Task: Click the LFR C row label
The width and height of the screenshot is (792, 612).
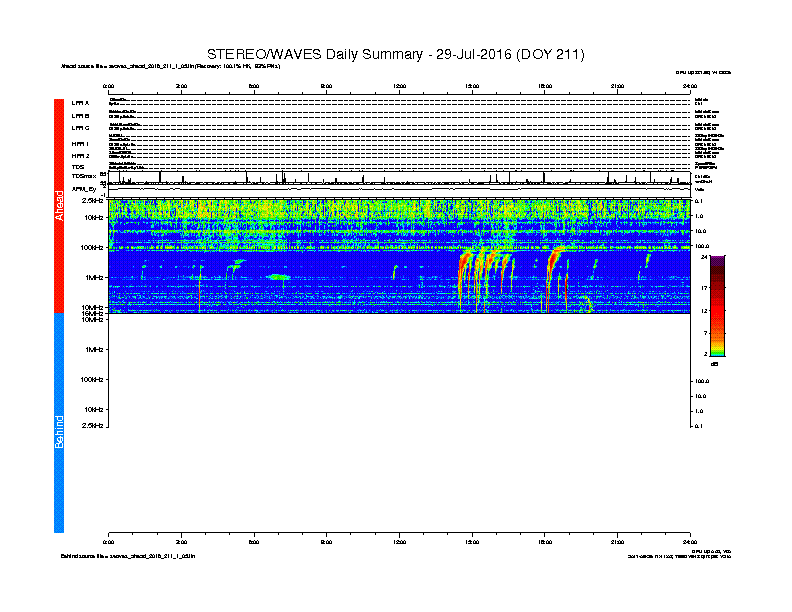Action: point(80,128)
